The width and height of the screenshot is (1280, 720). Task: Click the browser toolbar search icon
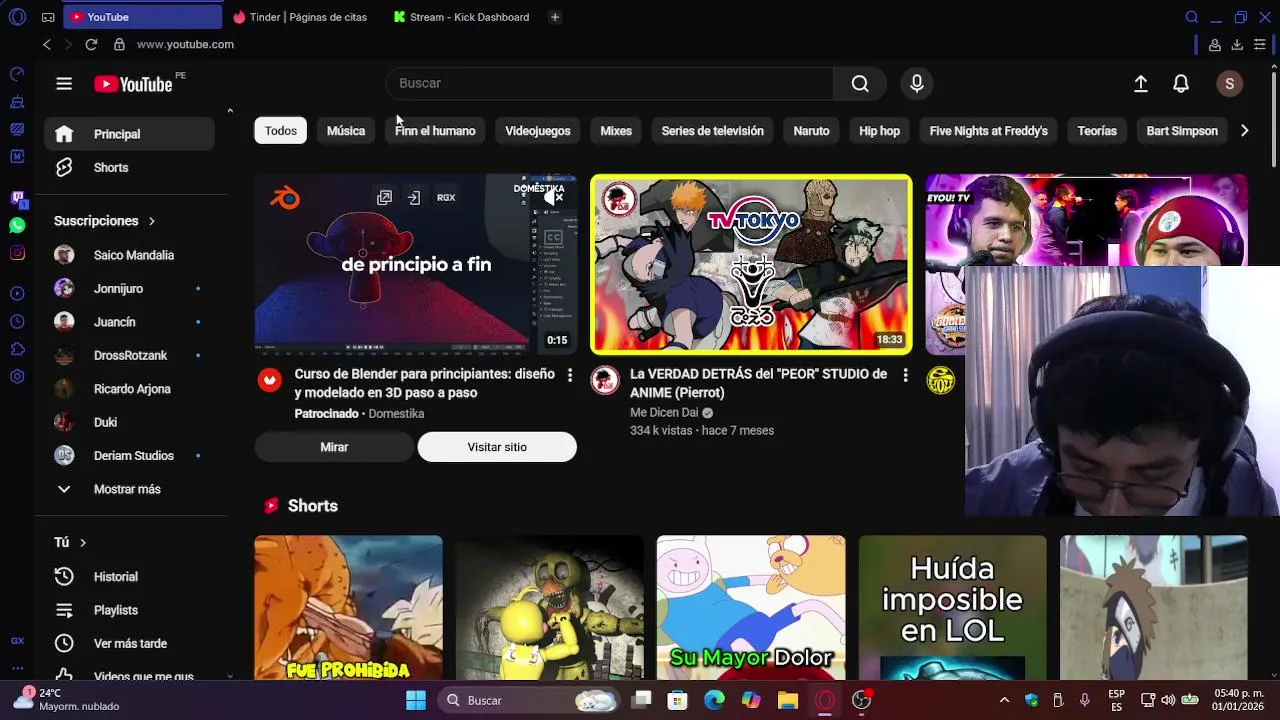[x=1192, y=17]
